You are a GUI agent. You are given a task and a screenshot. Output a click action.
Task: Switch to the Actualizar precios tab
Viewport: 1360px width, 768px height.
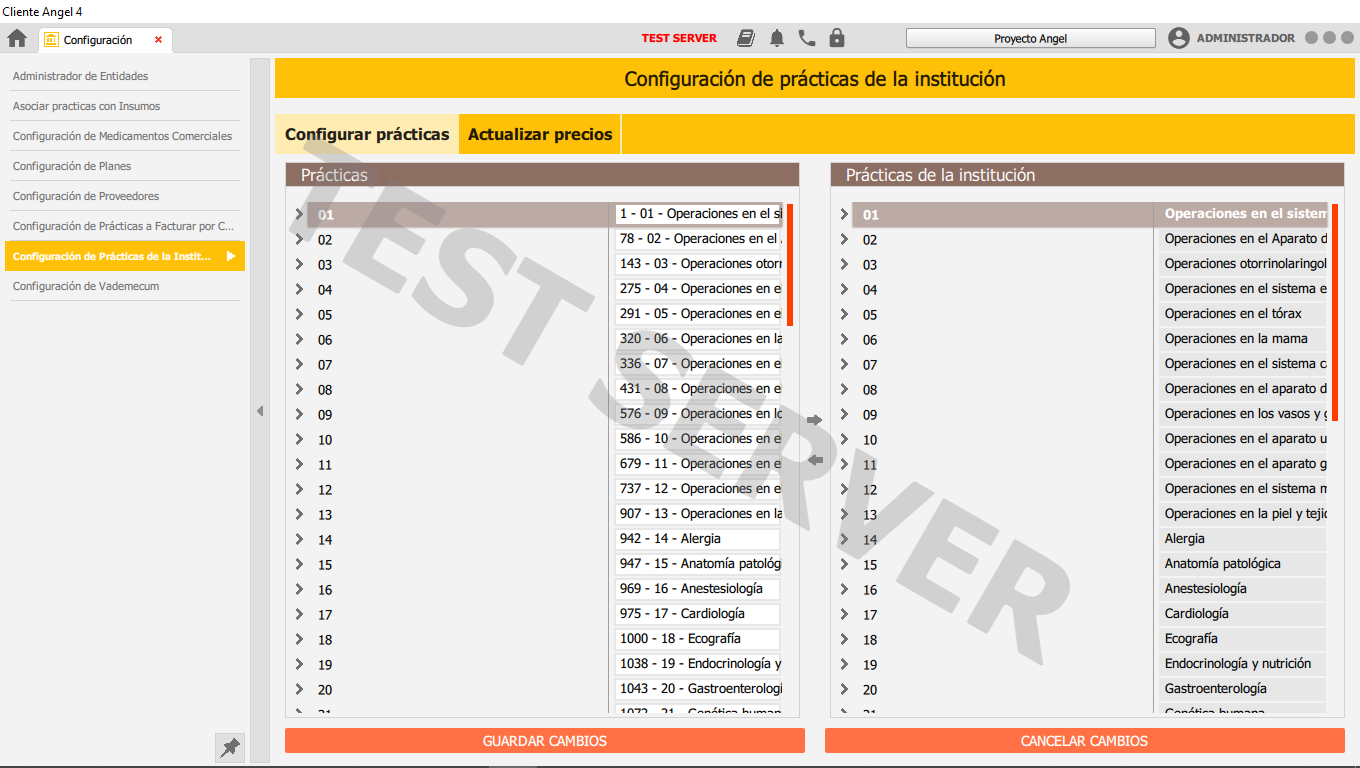[539, 132]
